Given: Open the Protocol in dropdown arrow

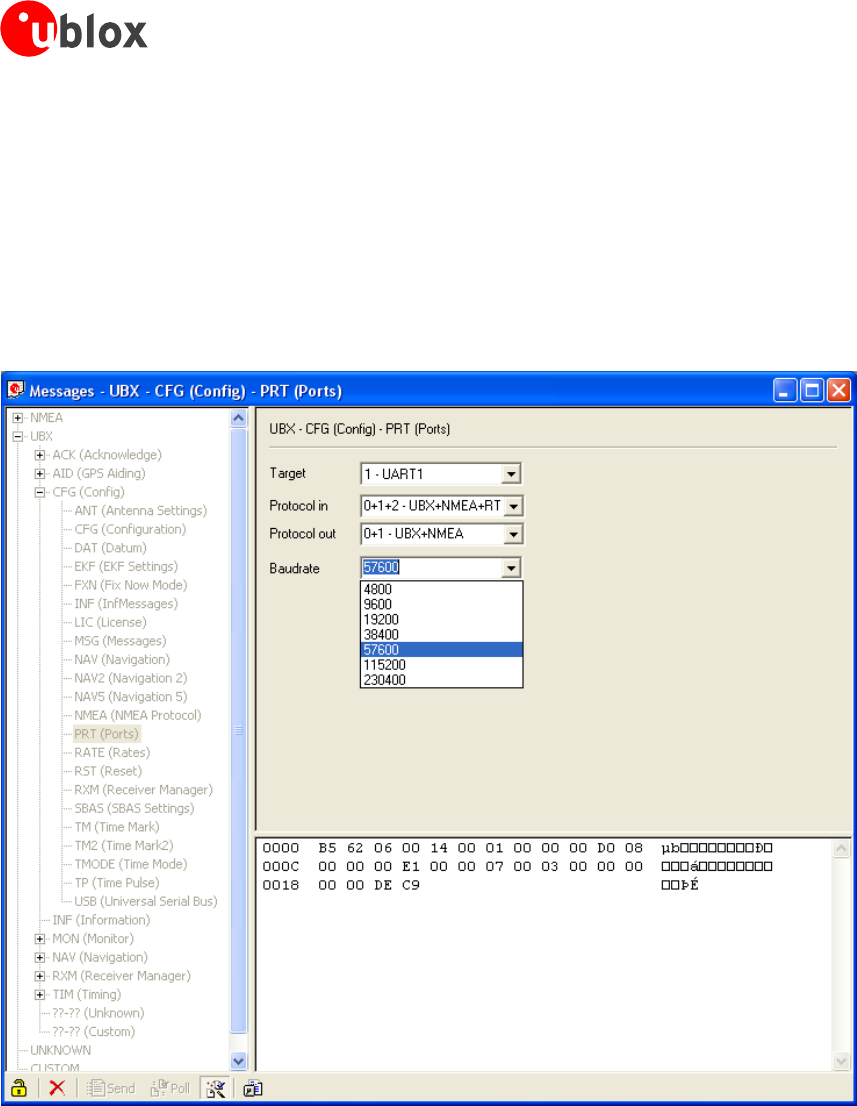Looking at the screenshot, I should tap(513, 506).
